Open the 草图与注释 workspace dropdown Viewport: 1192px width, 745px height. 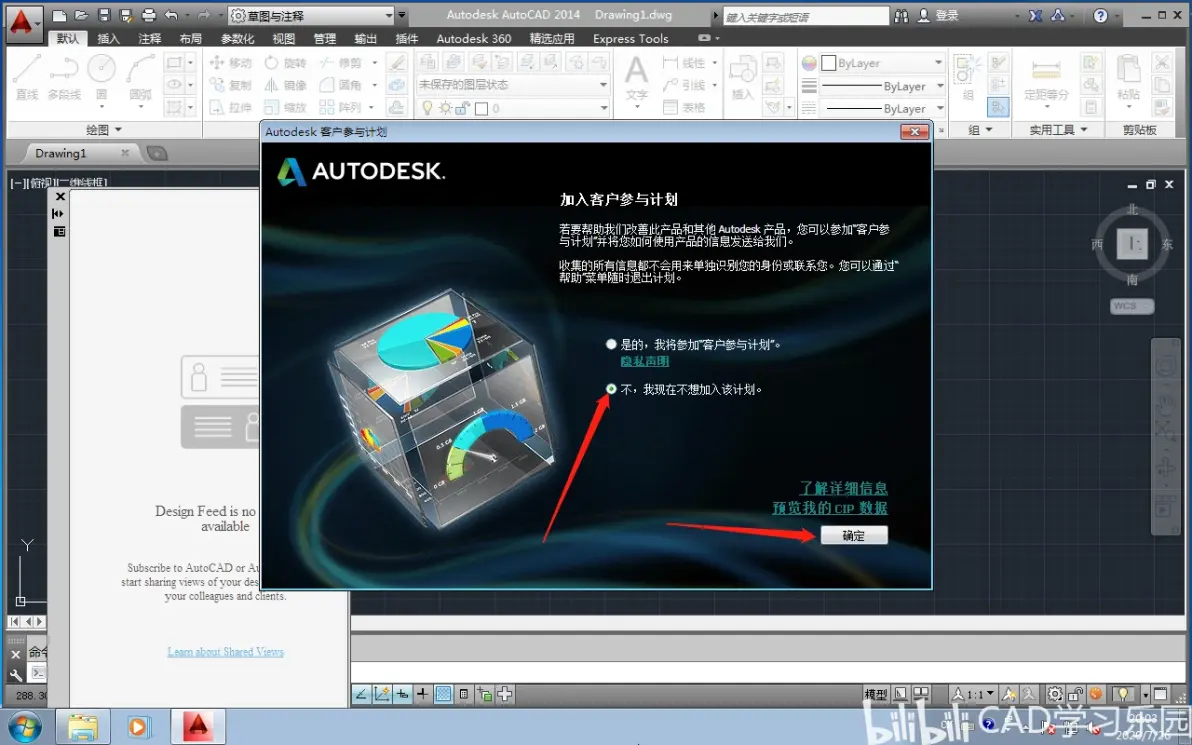[x=311, y=15]
